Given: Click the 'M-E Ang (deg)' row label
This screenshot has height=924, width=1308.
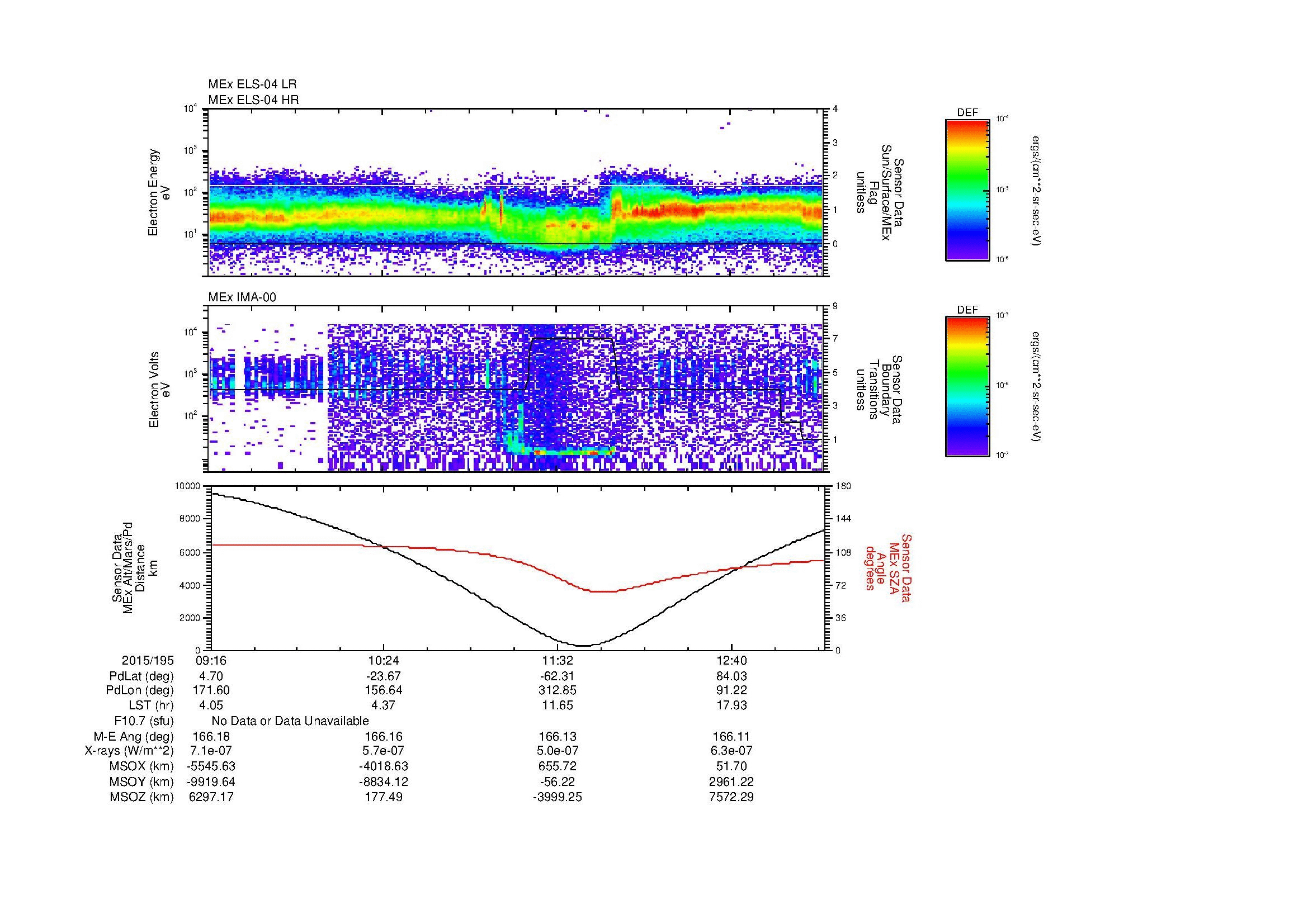Looking at the screenshot, I should [x=134, y=736].
